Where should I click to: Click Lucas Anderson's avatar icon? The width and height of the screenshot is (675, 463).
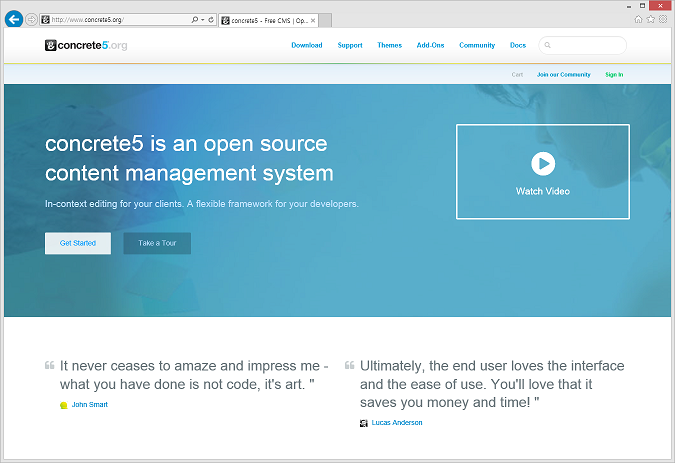point(364,423)
